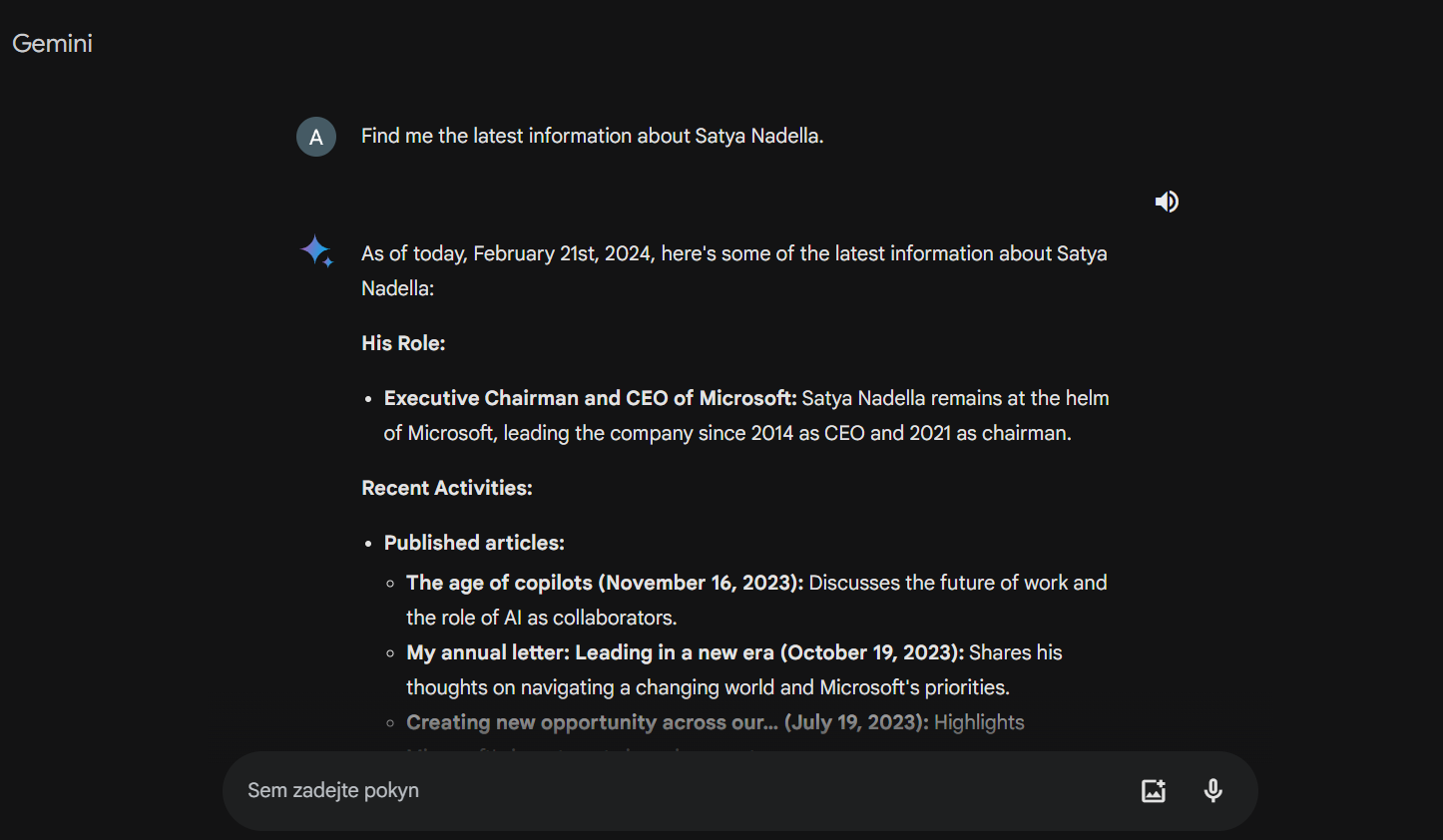Click 'The age of copilots (November 16, 2023)'
This screenshot has height=840, width=1443.
pos(605,583)
